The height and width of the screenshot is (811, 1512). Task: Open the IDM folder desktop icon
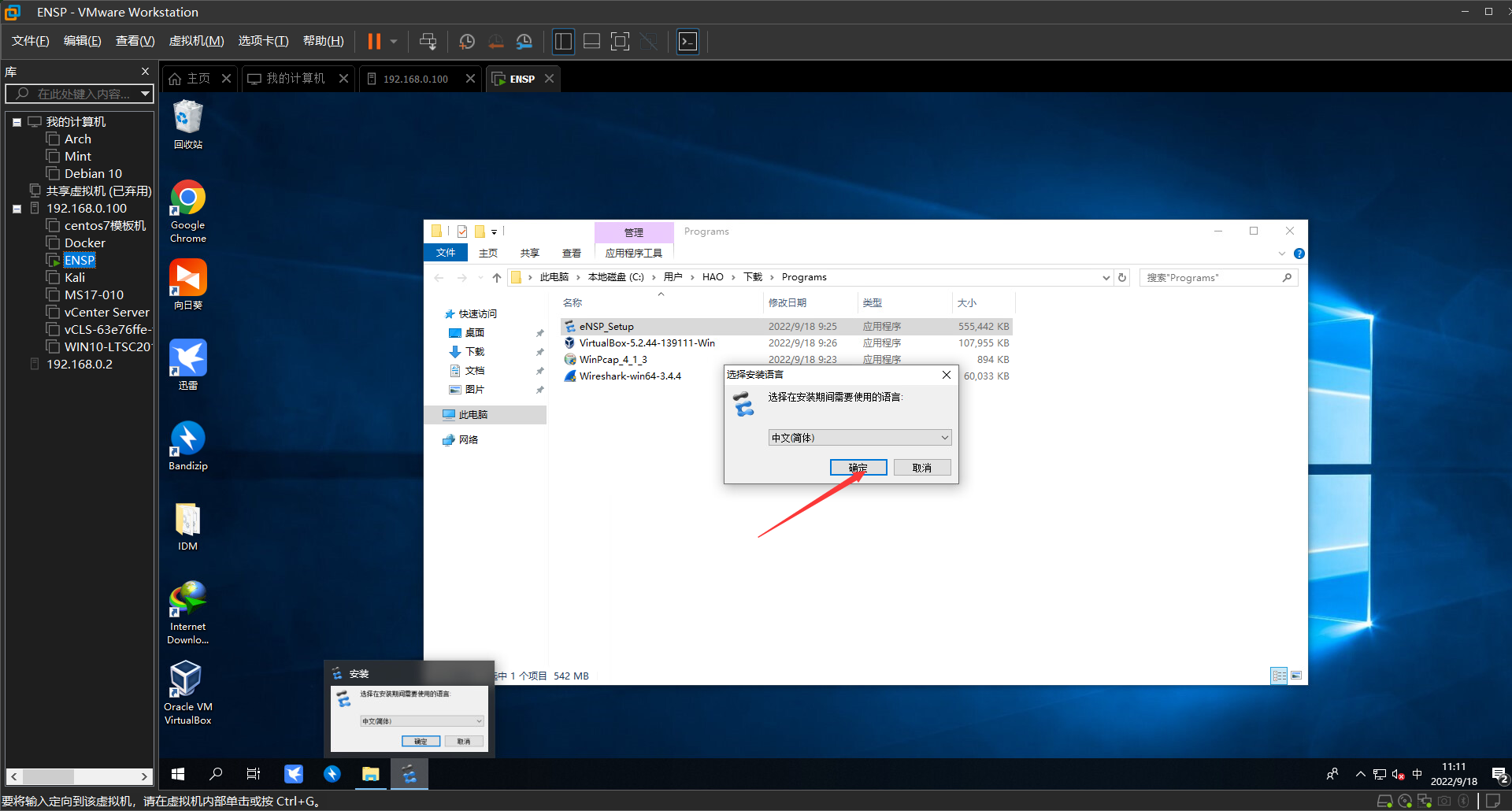click(x=188, y=526)
